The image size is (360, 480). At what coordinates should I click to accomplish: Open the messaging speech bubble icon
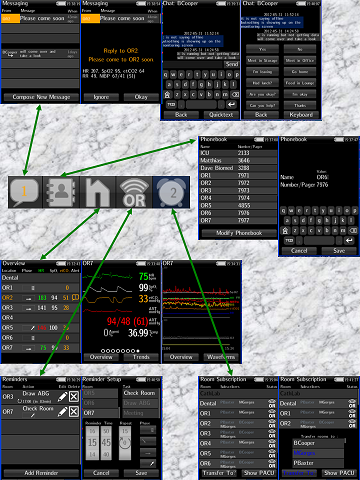point(25,192)
